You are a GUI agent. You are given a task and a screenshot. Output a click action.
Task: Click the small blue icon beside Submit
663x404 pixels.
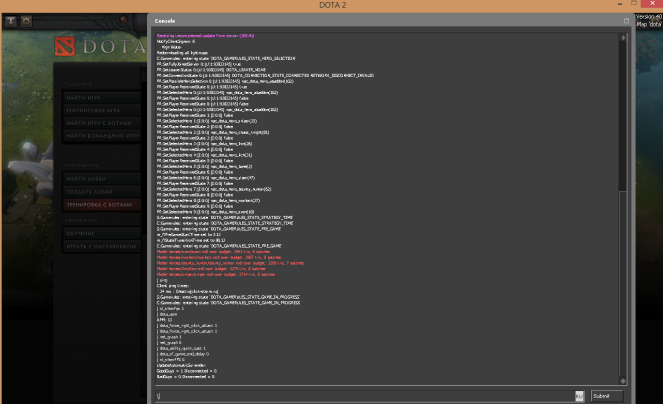click(579, 395)
